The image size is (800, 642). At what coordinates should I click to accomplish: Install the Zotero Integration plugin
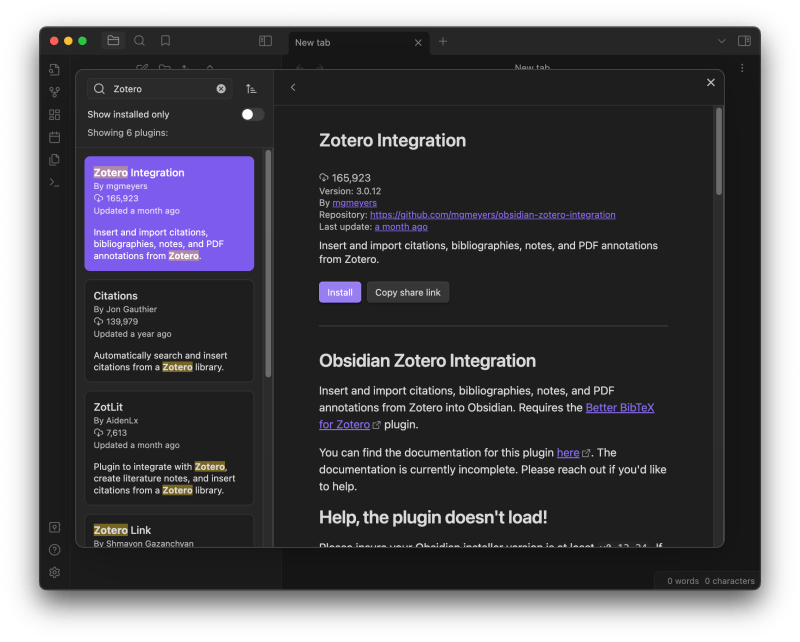click(x=340, y=291)
